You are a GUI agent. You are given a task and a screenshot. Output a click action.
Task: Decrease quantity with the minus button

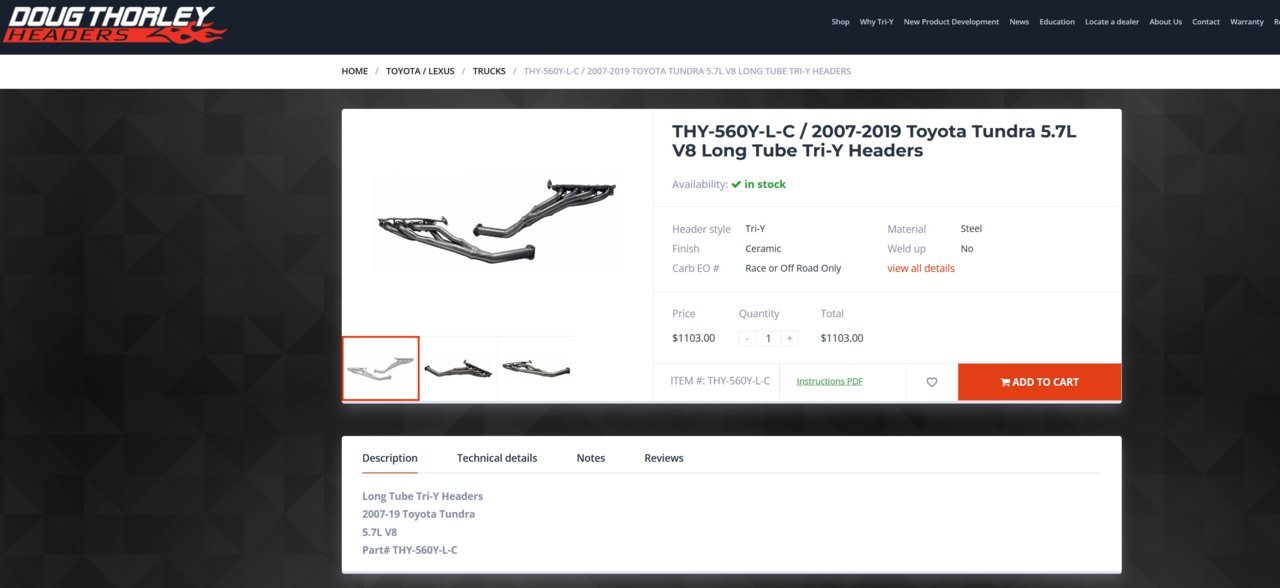pos(747,338)
